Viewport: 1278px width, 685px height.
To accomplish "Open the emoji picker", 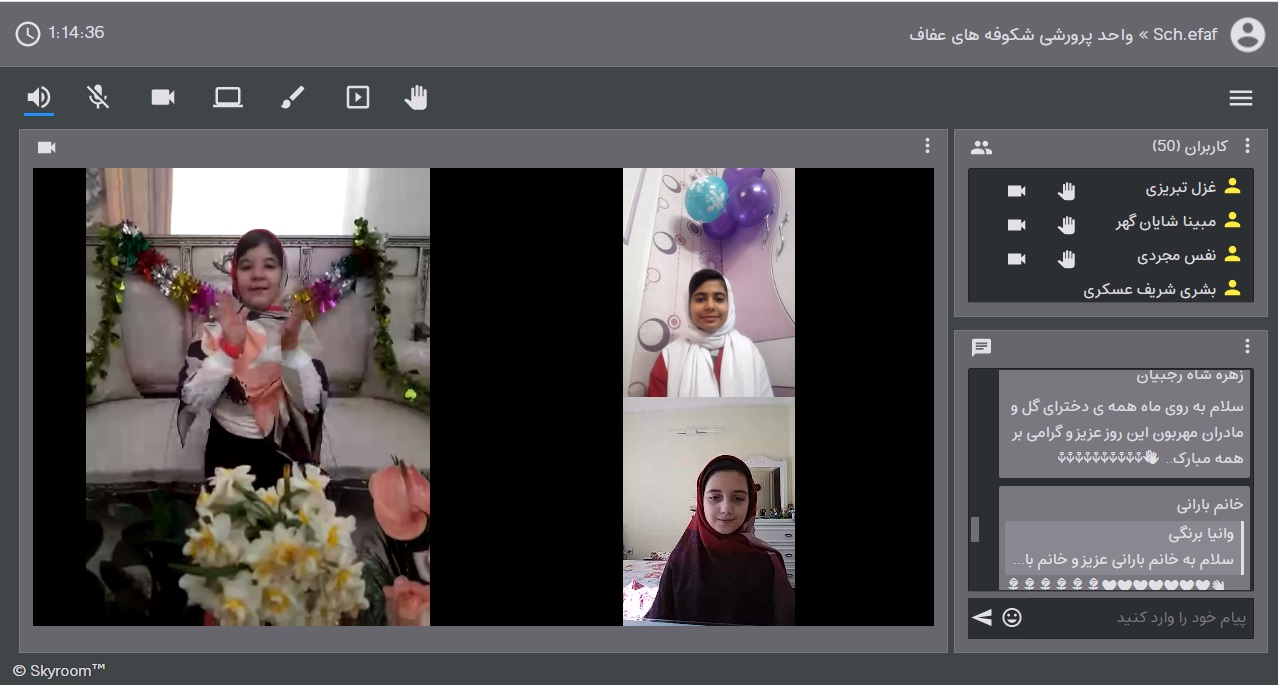I will click(1012, 618).
